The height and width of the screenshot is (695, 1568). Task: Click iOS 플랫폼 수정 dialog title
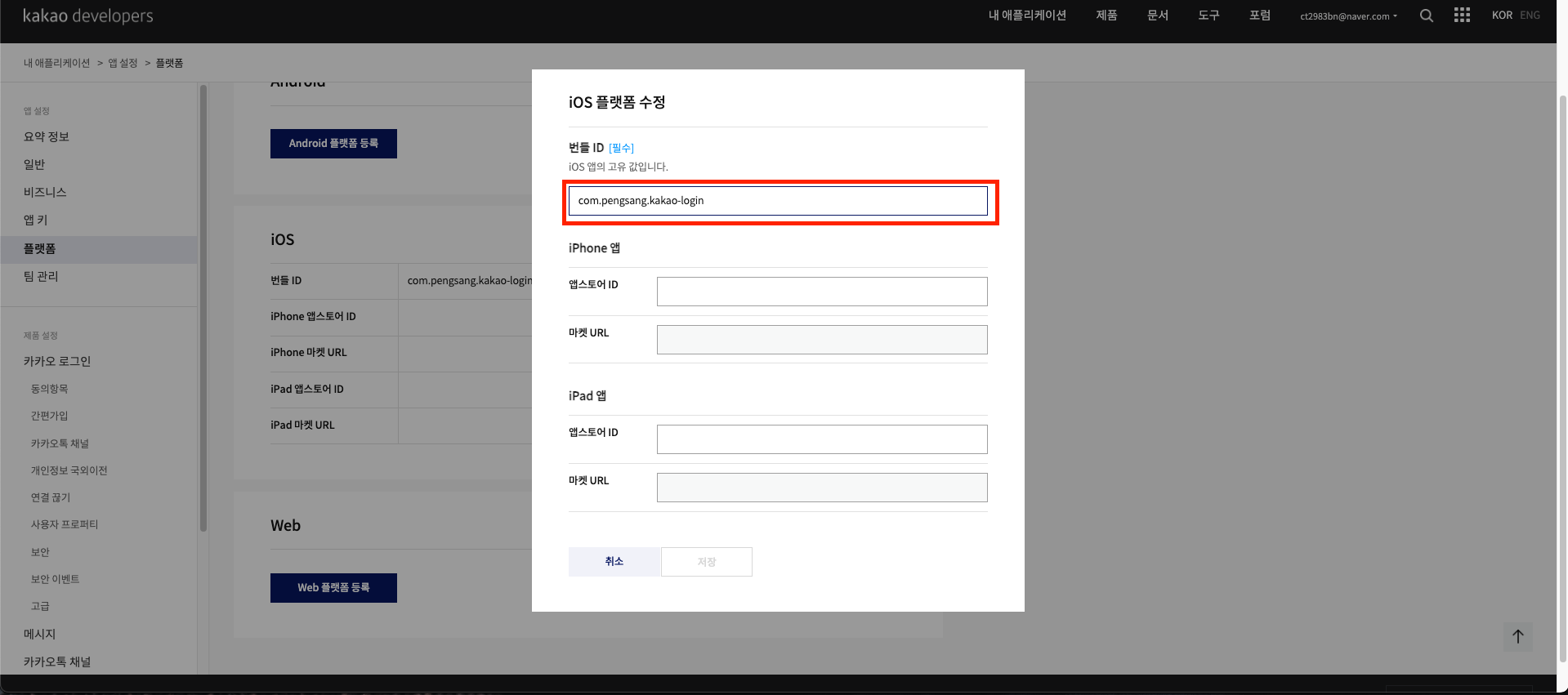pos(617,102)
